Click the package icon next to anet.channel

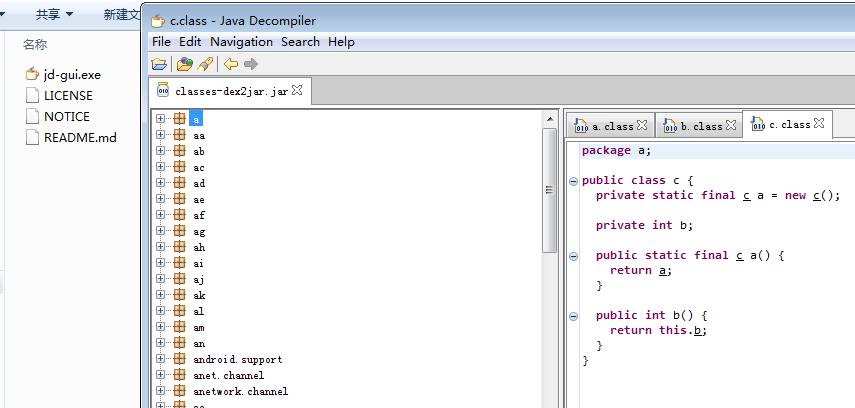179,375
